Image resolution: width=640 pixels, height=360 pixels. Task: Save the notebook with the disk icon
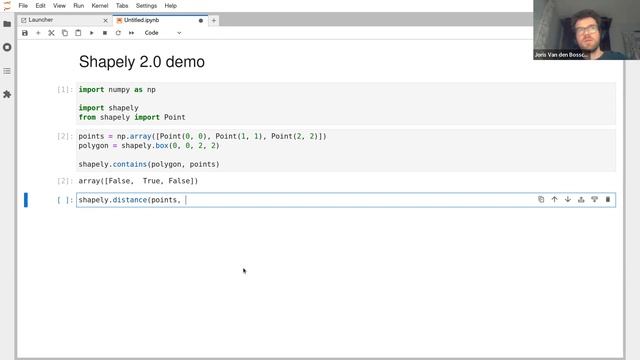point(25,33)
